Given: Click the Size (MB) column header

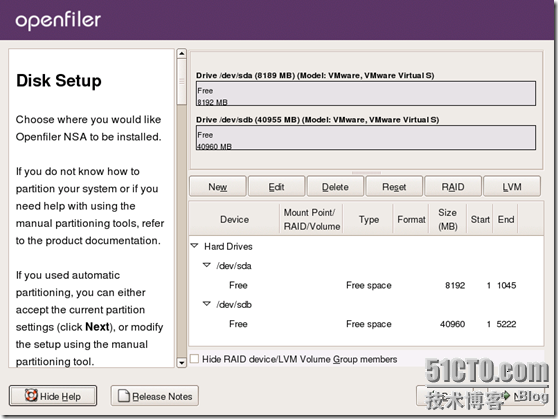Looking at the screenshot, I should point(448,219).
